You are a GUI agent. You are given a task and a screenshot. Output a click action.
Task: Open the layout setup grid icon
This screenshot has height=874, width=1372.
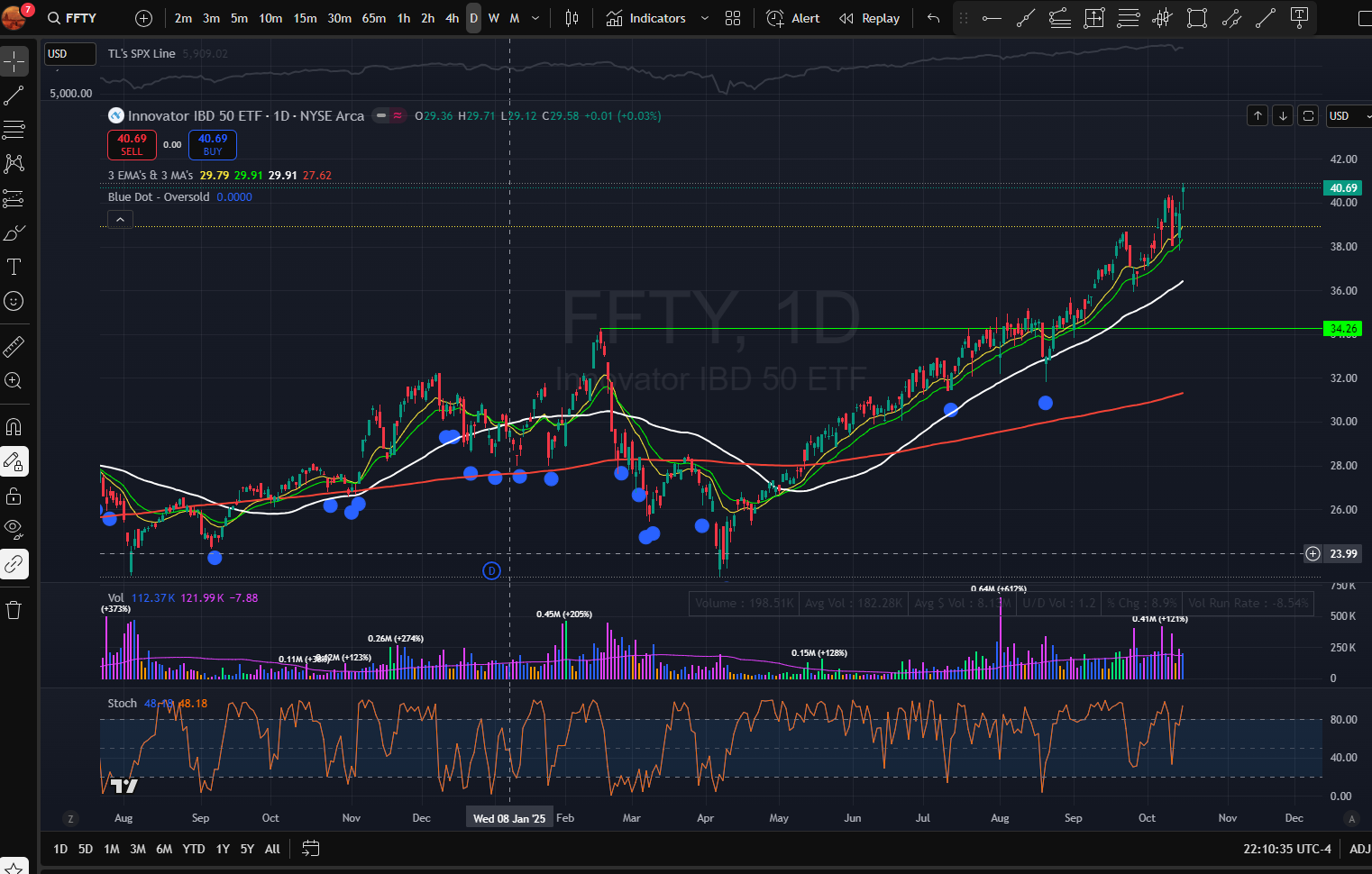click(x=733, y=18)
